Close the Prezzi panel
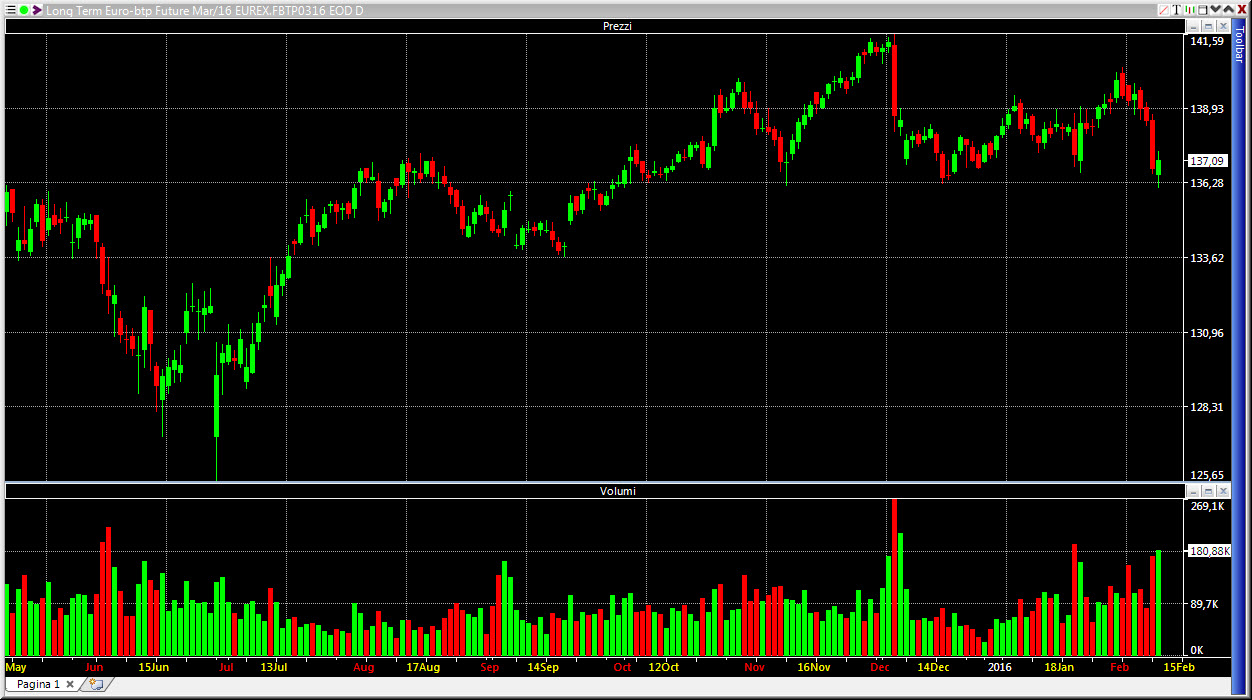1252x700 pixels. pos(1223,26)
